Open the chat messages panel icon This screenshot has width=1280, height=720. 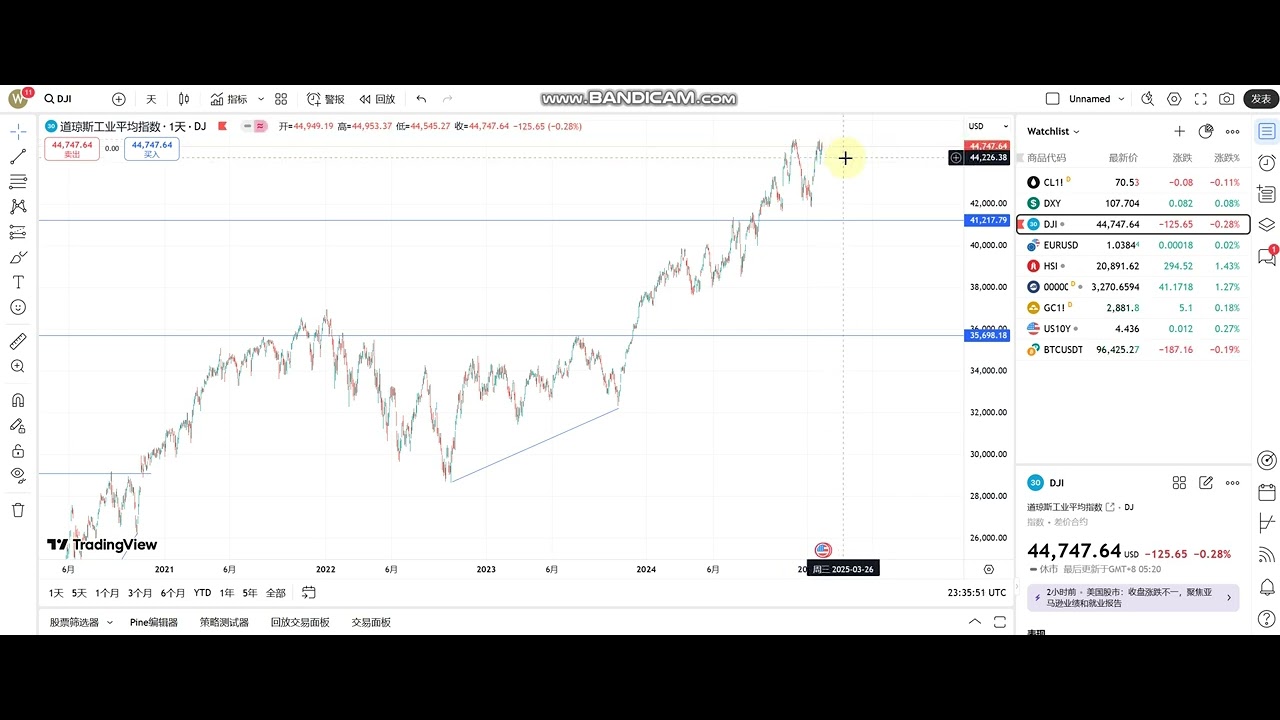tap(1267, 256)
